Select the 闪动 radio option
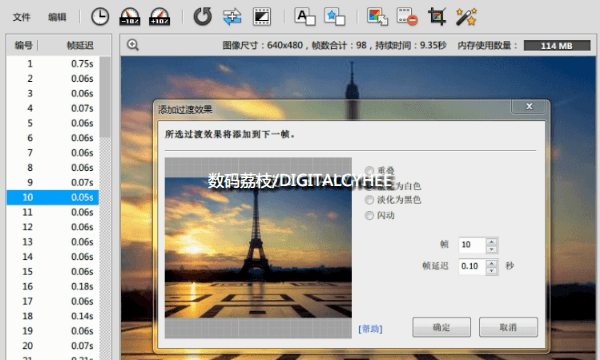This screenshot has width=600, height=360. [369, 215]
